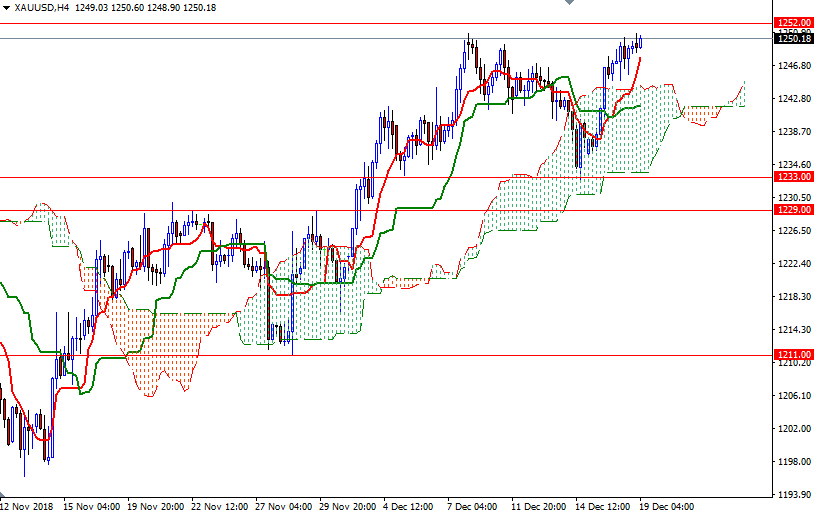Click the 7 Dec 04:00 time axis label
Viewport: 814px width, 514px height.
(472, 506)
